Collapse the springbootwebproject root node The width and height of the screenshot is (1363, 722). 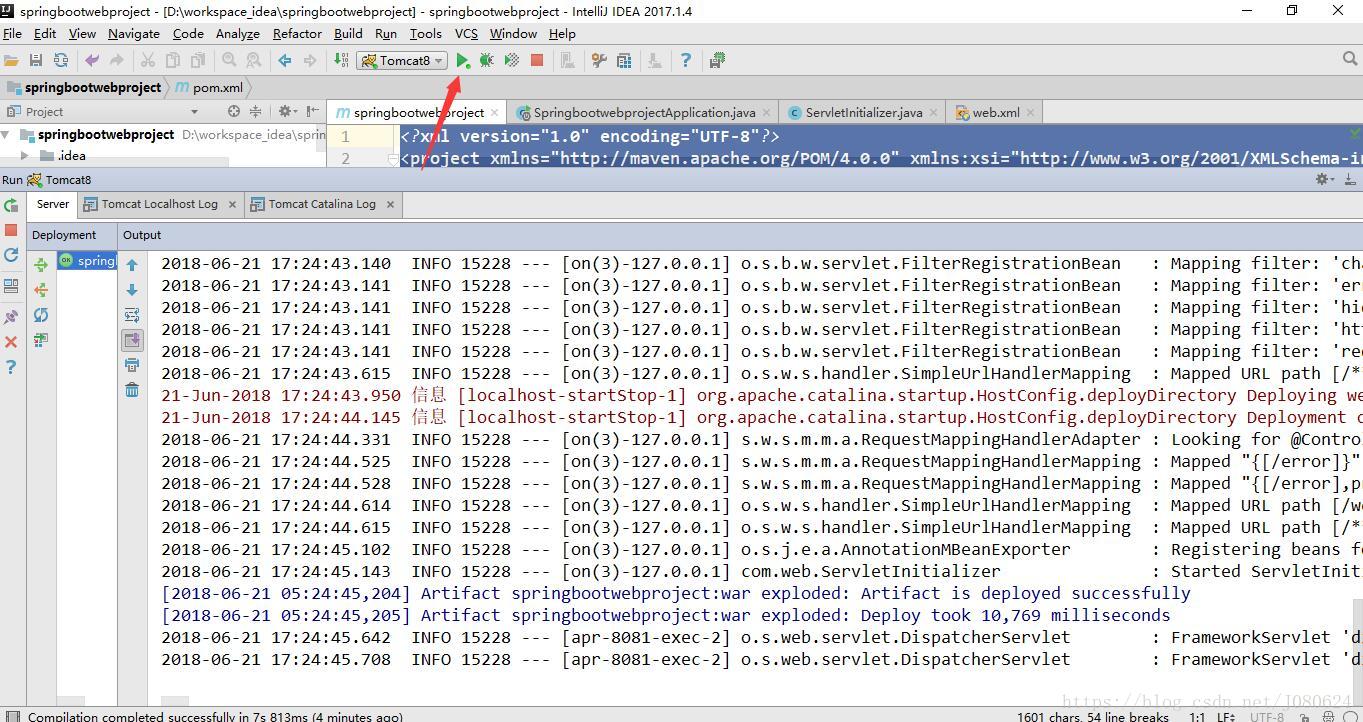click(7, 135)
